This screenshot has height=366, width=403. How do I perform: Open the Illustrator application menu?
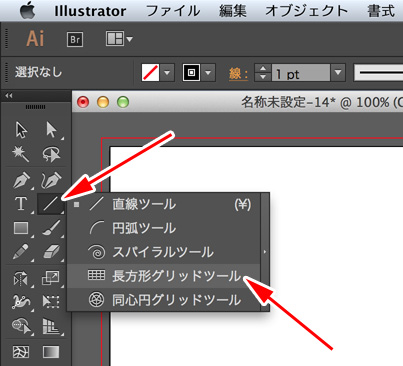[x=90, y=11]
